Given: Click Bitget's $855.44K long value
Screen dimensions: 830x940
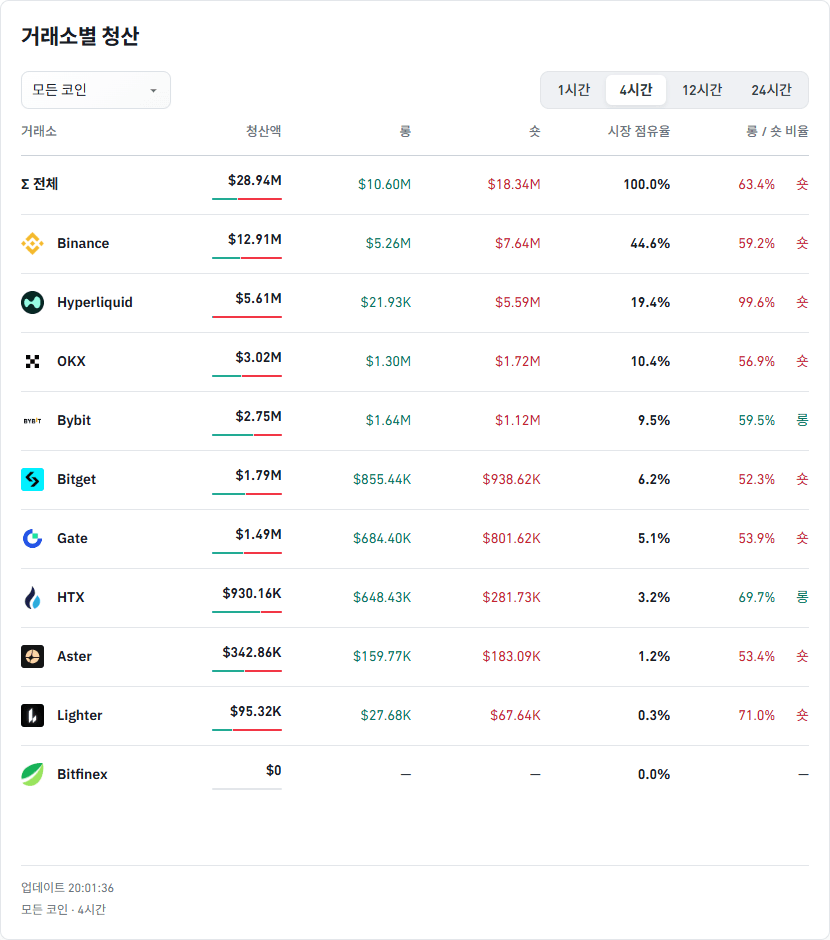Looking at the screenshot, I should point(382,480).
